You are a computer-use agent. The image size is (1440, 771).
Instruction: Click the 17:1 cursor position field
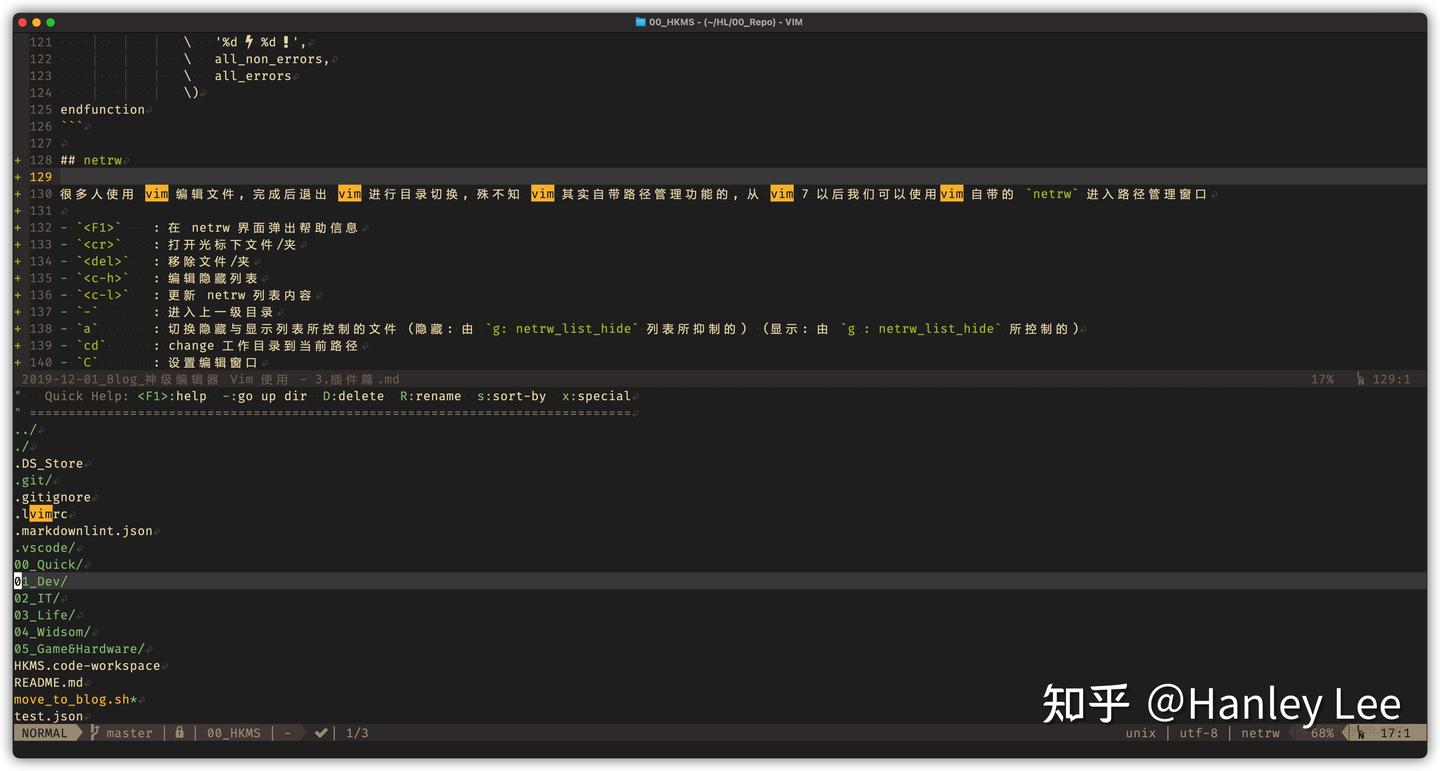(1393, 733)
